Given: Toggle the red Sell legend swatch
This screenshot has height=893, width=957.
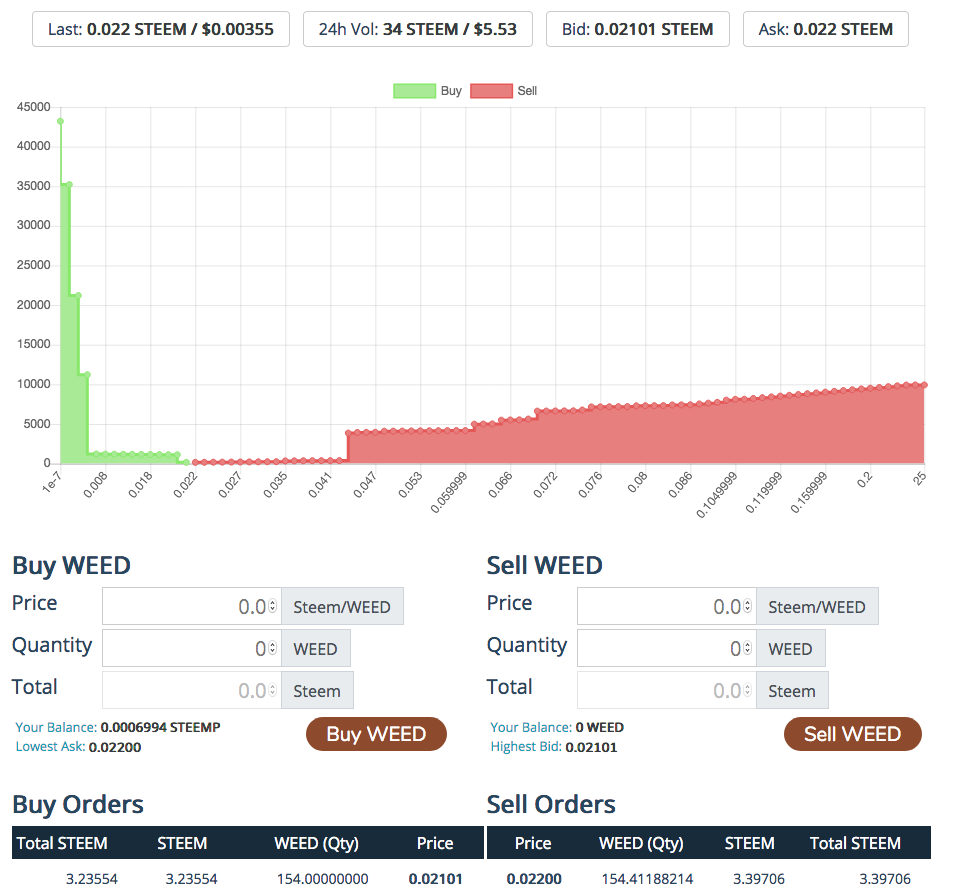Looking at the screenshot, I should (x=491, y=91).
